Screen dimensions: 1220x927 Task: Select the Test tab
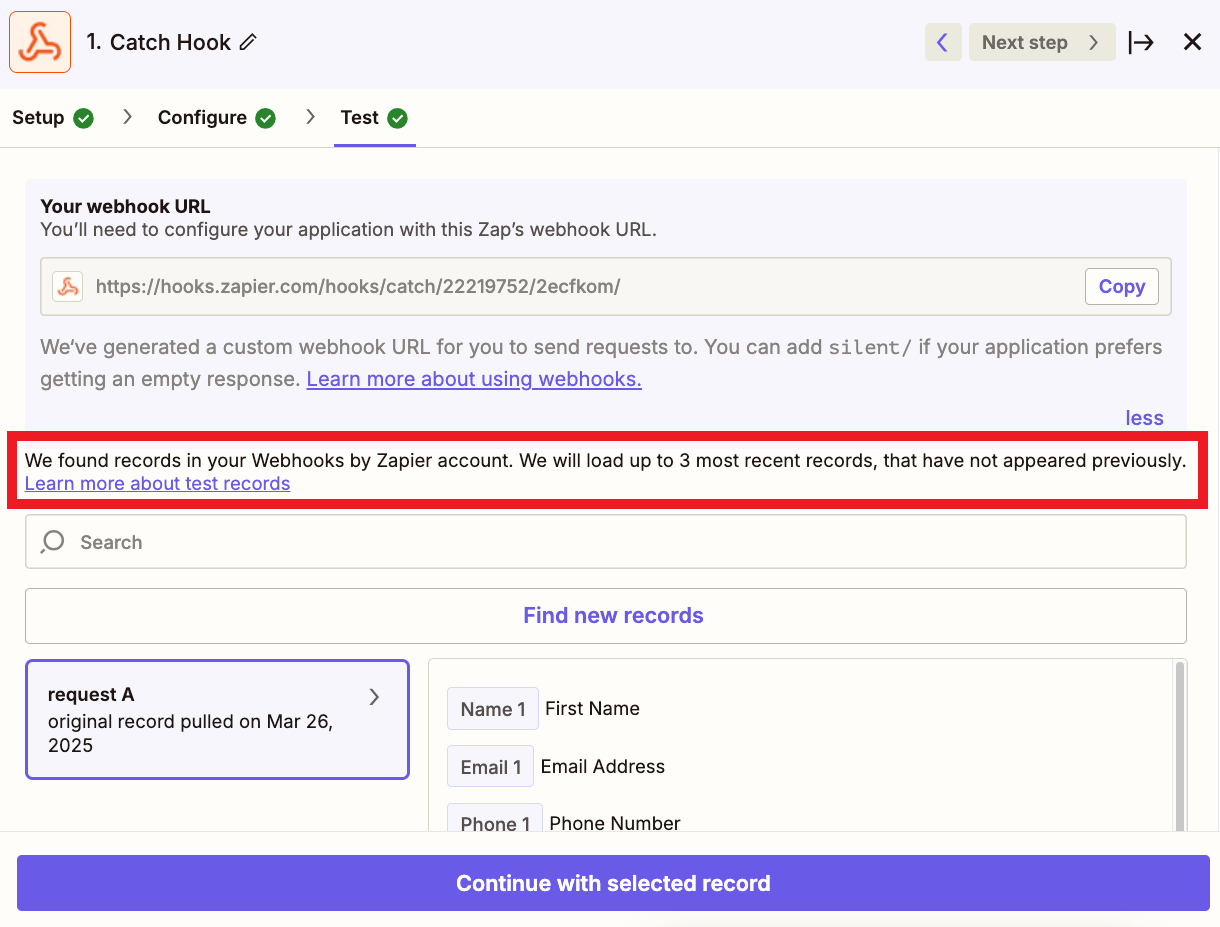(374, 118)
